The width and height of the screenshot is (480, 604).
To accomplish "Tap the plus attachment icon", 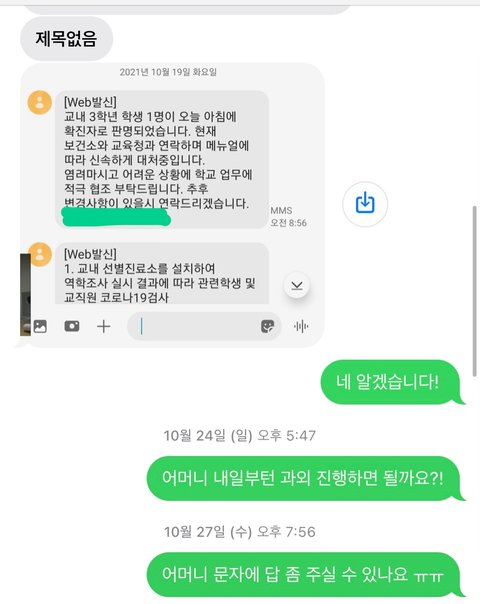I will pos(104,327).
